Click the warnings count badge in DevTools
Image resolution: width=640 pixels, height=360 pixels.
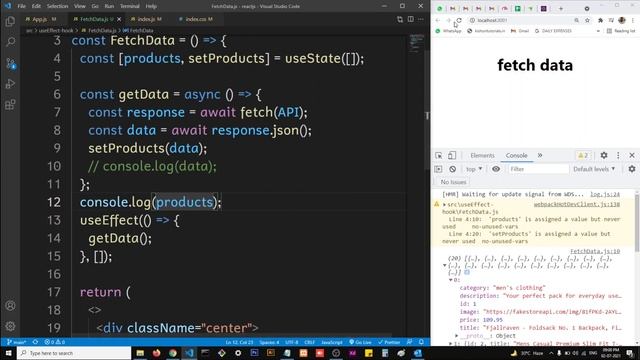(583, 156)
